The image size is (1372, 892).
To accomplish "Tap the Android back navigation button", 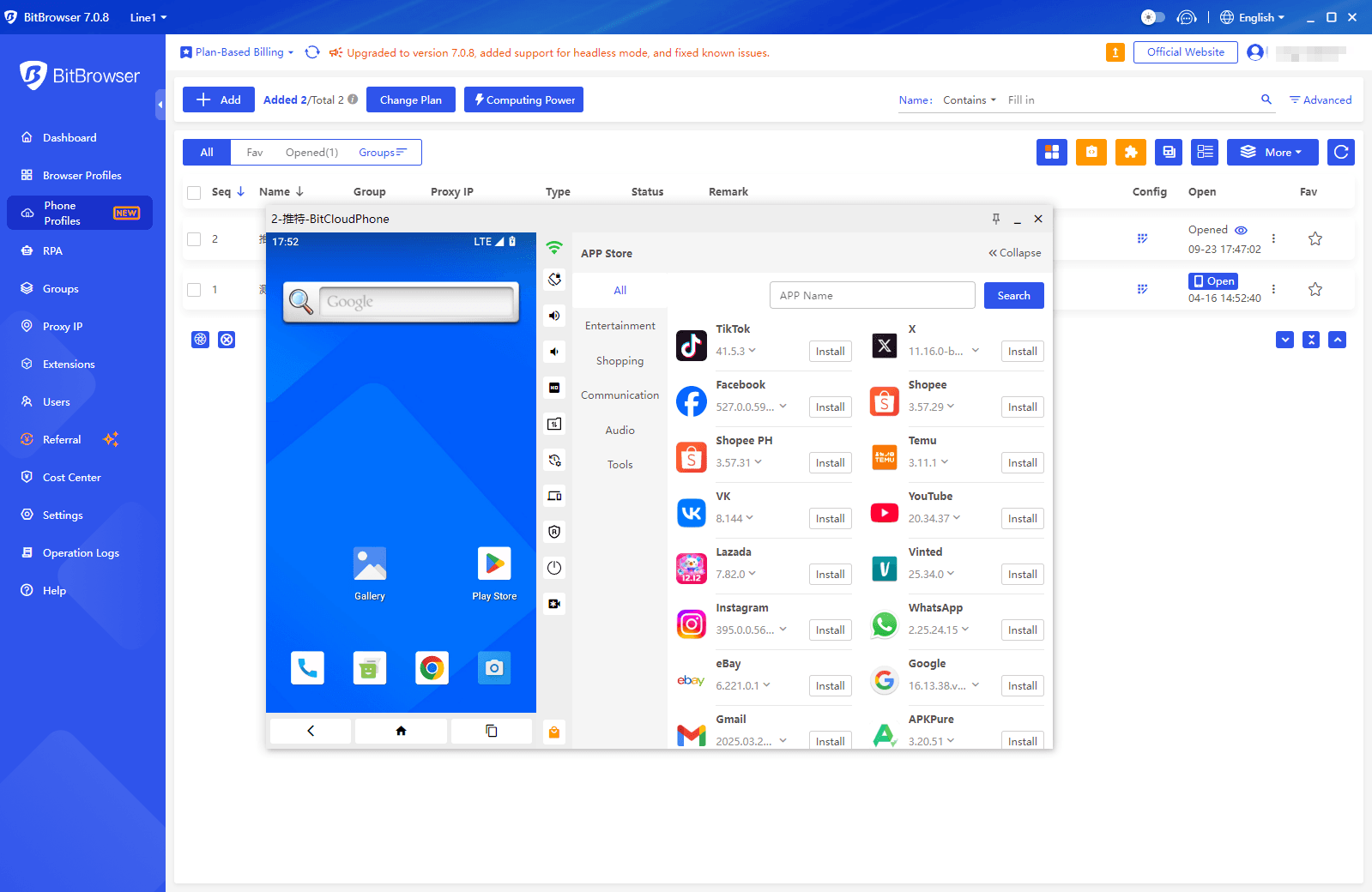I will (311, 731).
